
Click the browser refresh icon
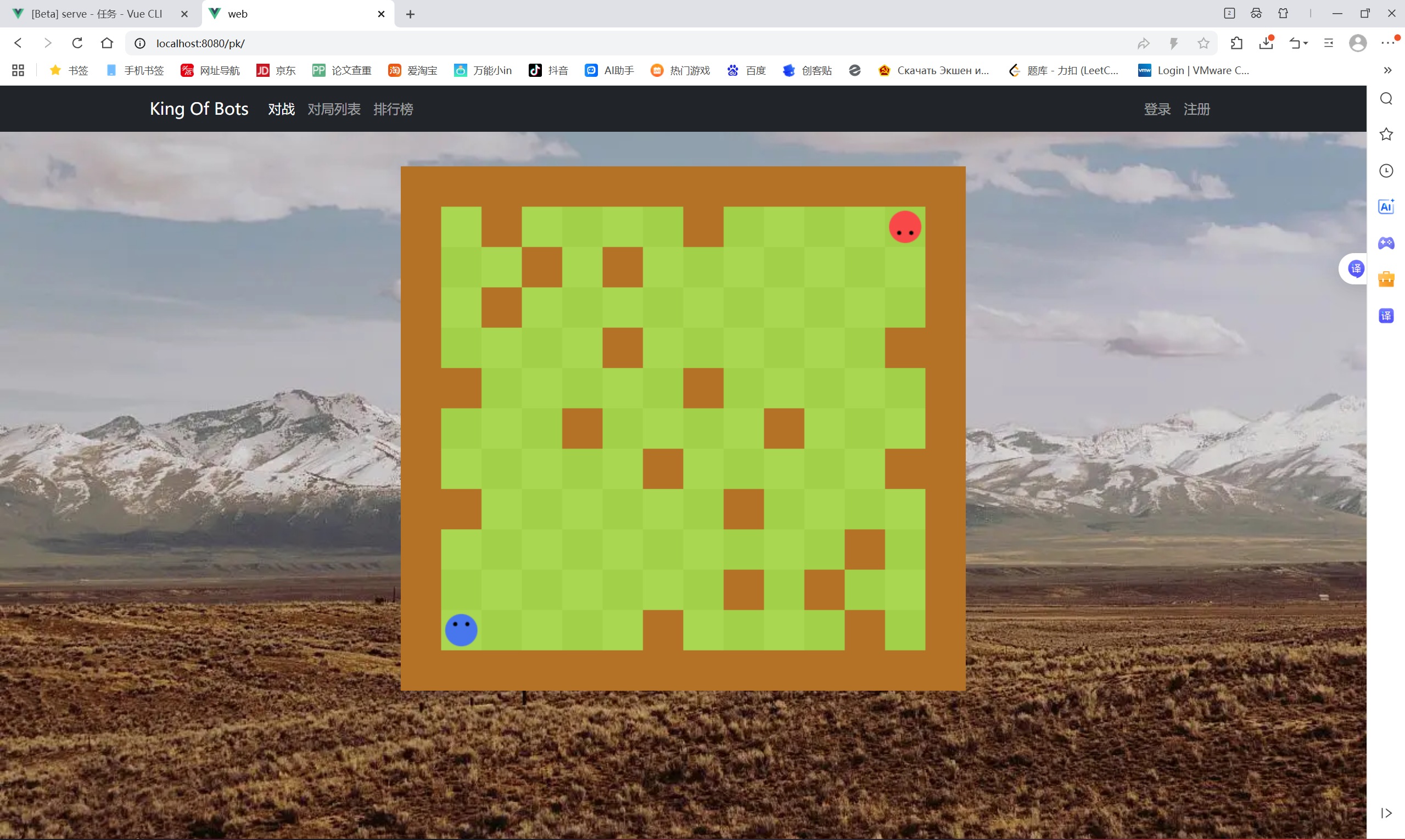(x=77, y=43)
